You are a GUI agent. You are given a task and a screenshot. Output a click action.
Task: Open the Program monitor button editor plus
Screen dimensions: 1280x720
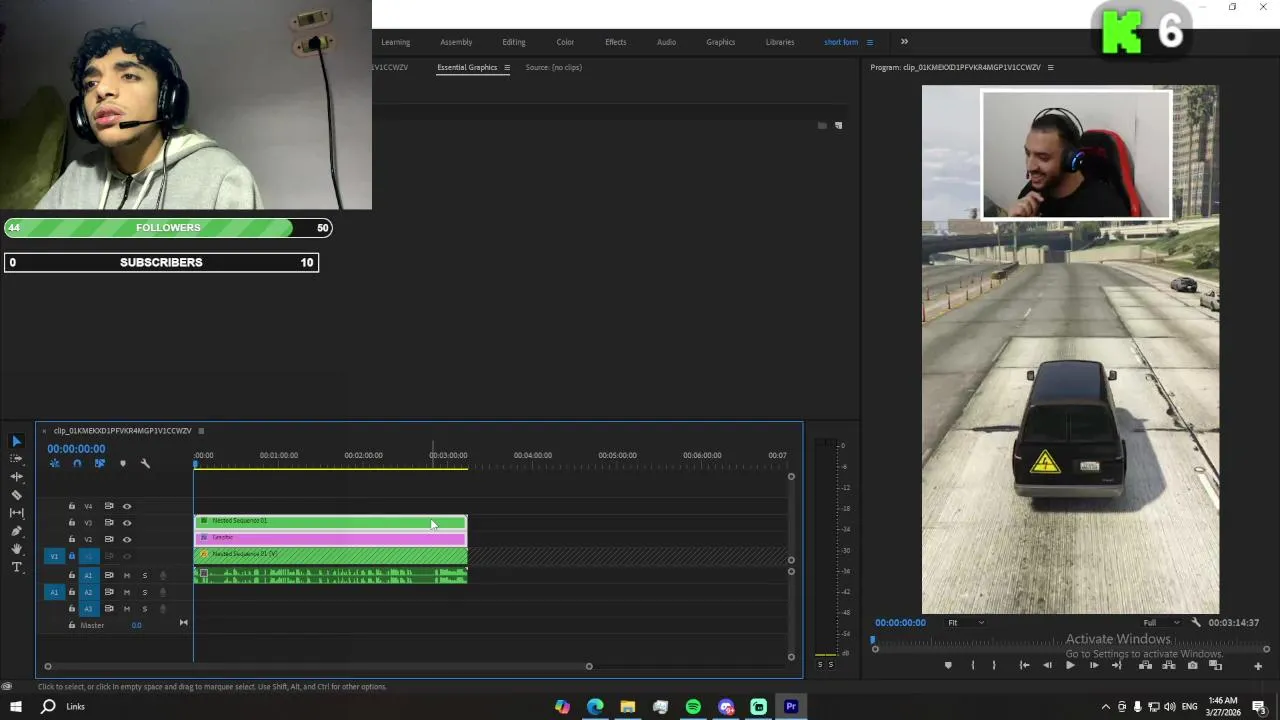(1258, 666)
